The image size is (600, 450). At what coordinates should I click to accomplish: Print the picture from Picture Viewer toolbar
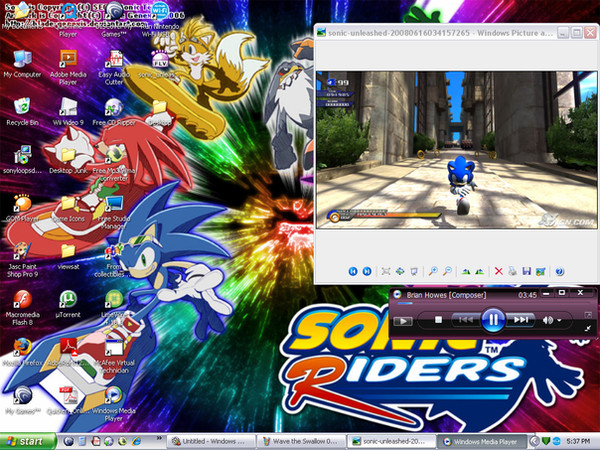click(512, 271)
